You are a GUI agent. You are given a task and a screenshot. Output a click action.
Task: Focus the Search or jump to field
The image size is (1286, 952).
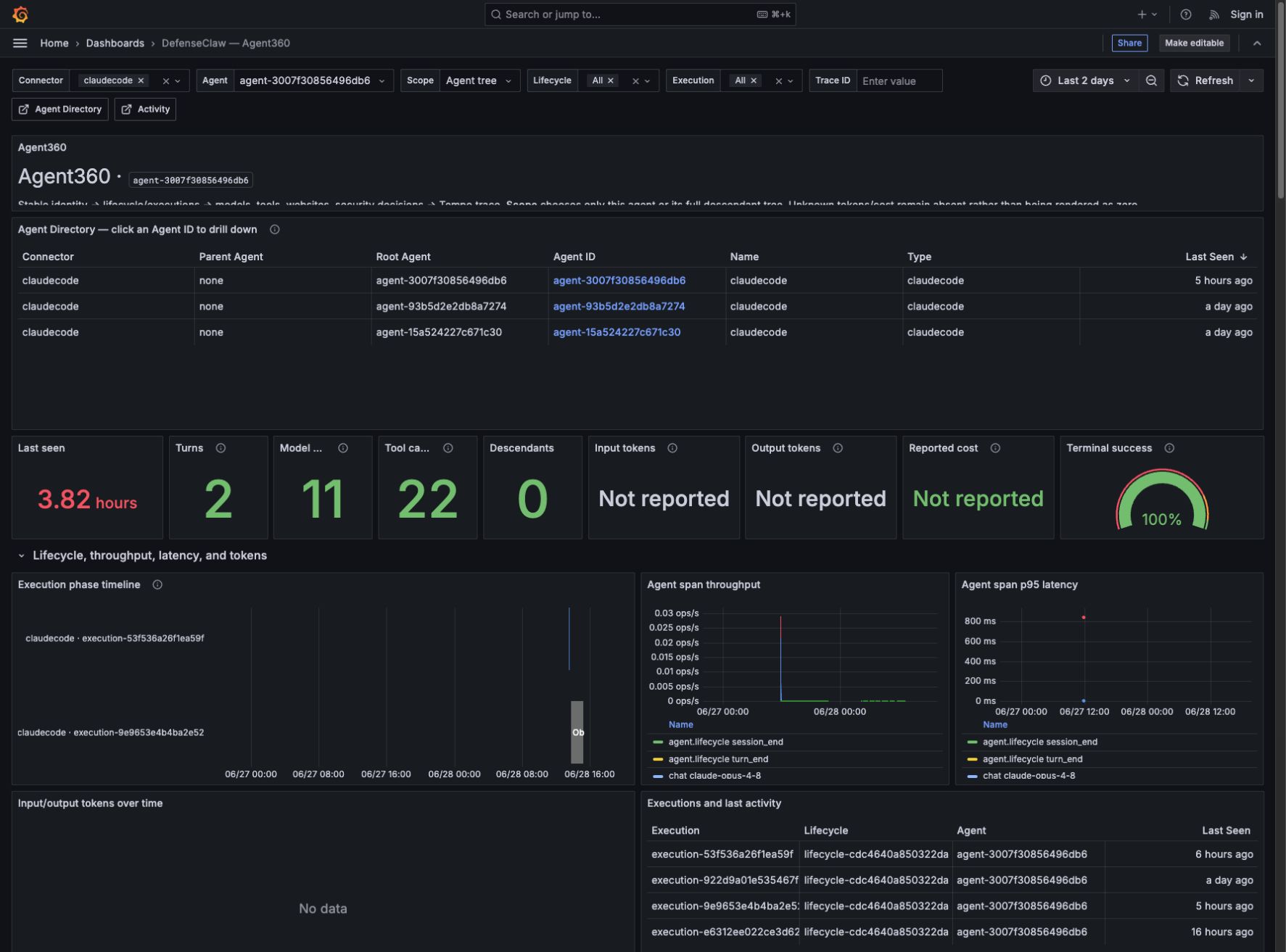pyautogui.click(x=640, y=14)
